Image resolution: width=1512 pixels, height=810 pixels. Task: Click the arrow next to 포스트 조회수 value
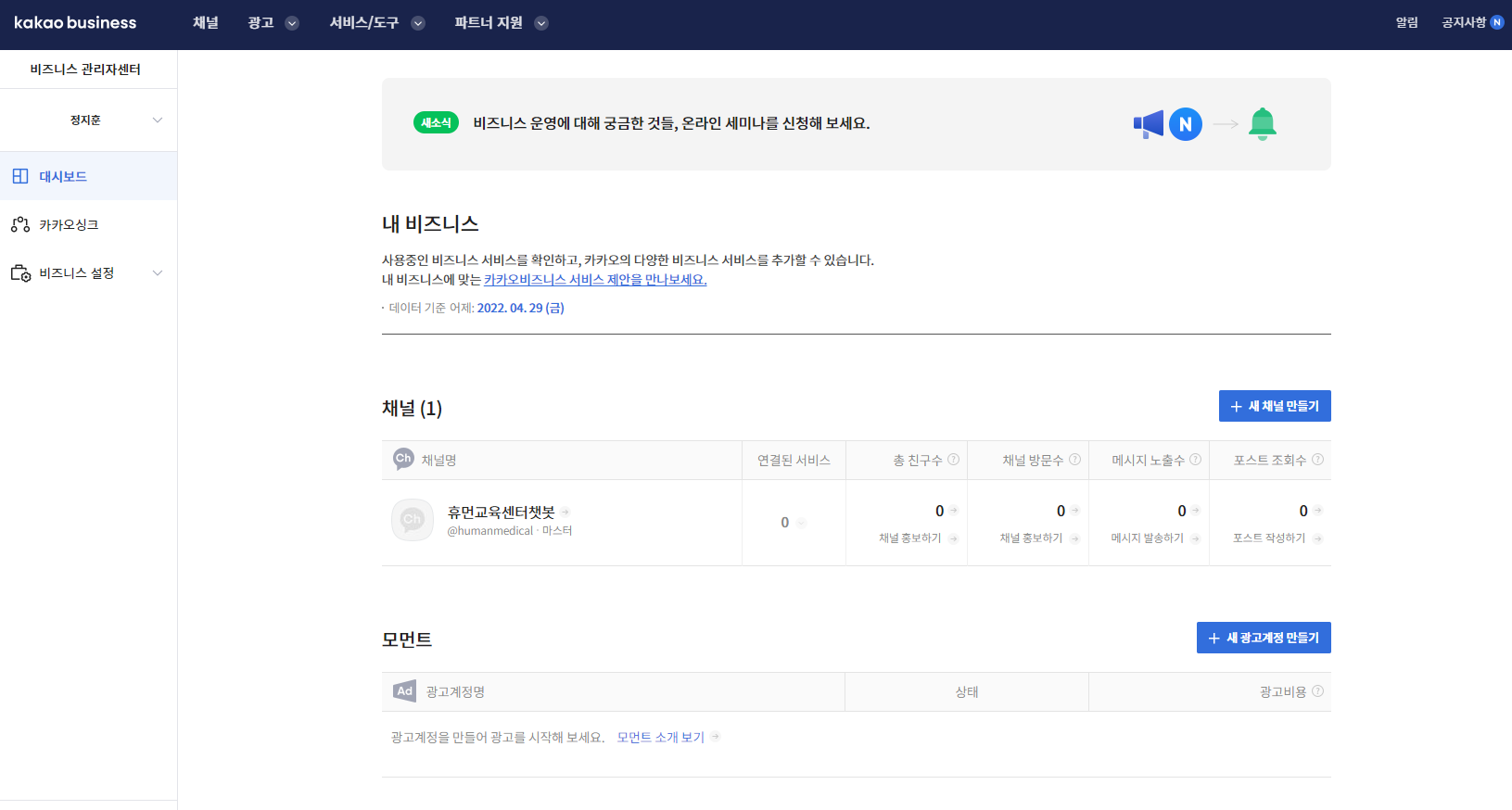click(x=1317, y=510)
